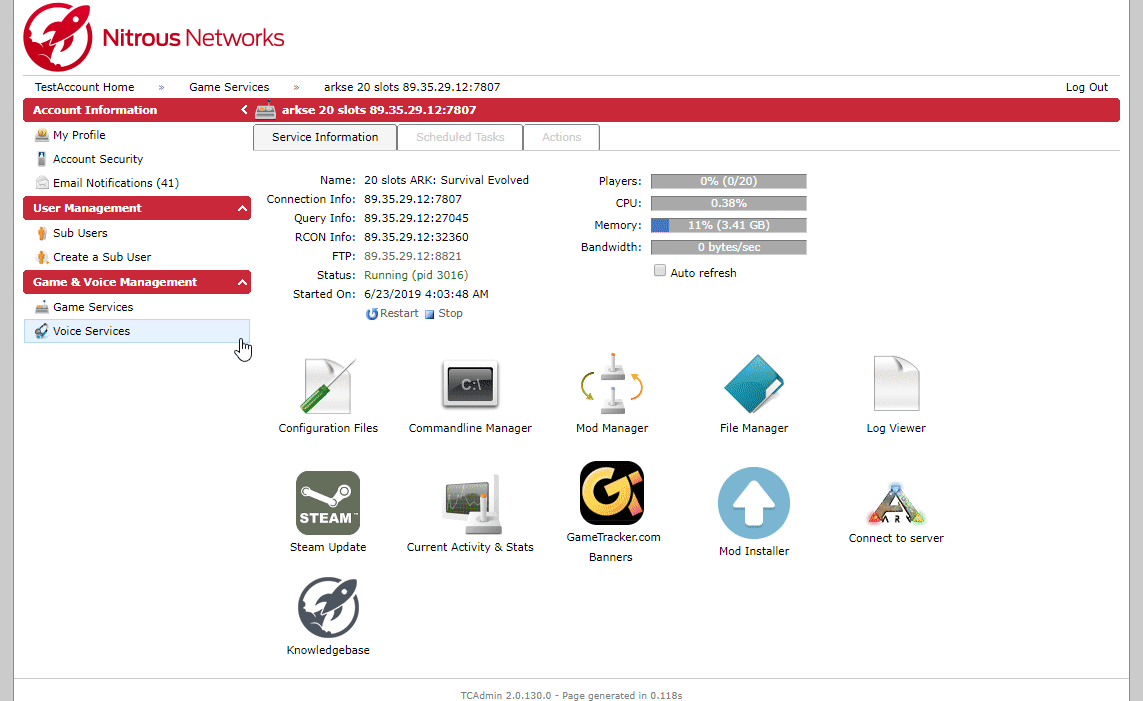
Task: Open Current Activity & Stats icon
Action: tap(472, 504)
